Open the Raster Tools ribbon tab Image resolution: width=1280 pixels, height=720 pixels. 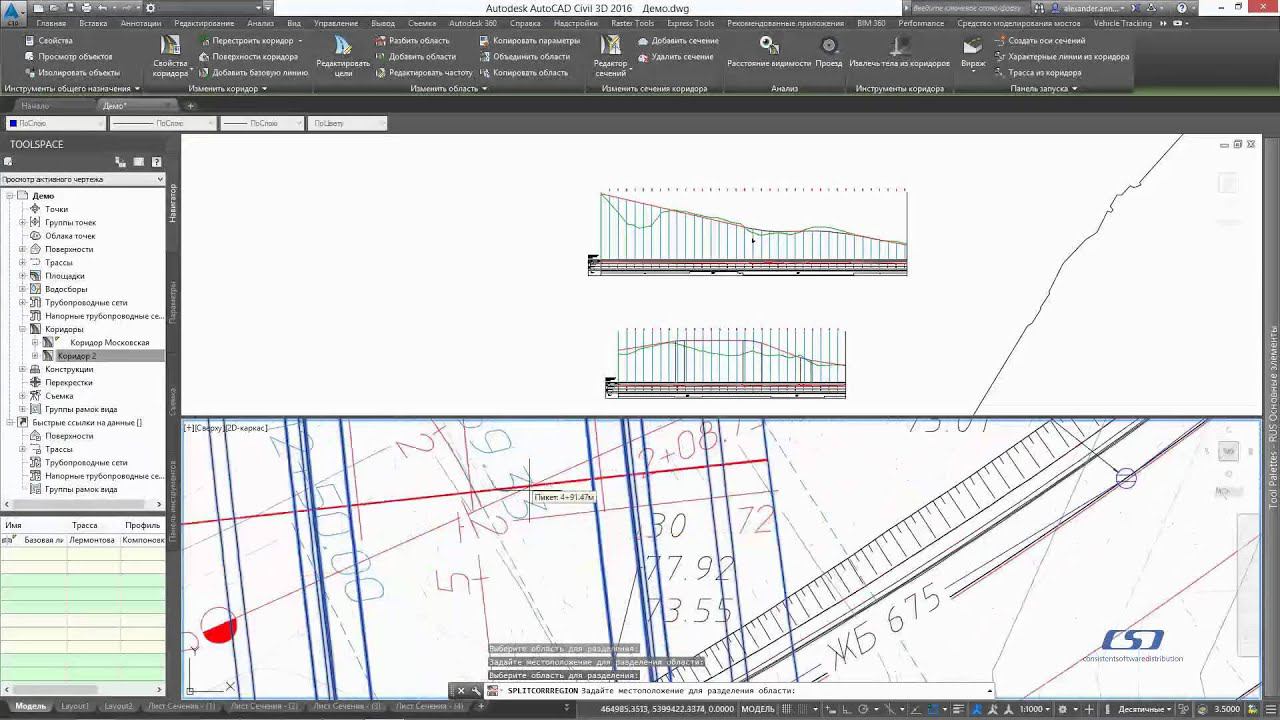(632, 23)
